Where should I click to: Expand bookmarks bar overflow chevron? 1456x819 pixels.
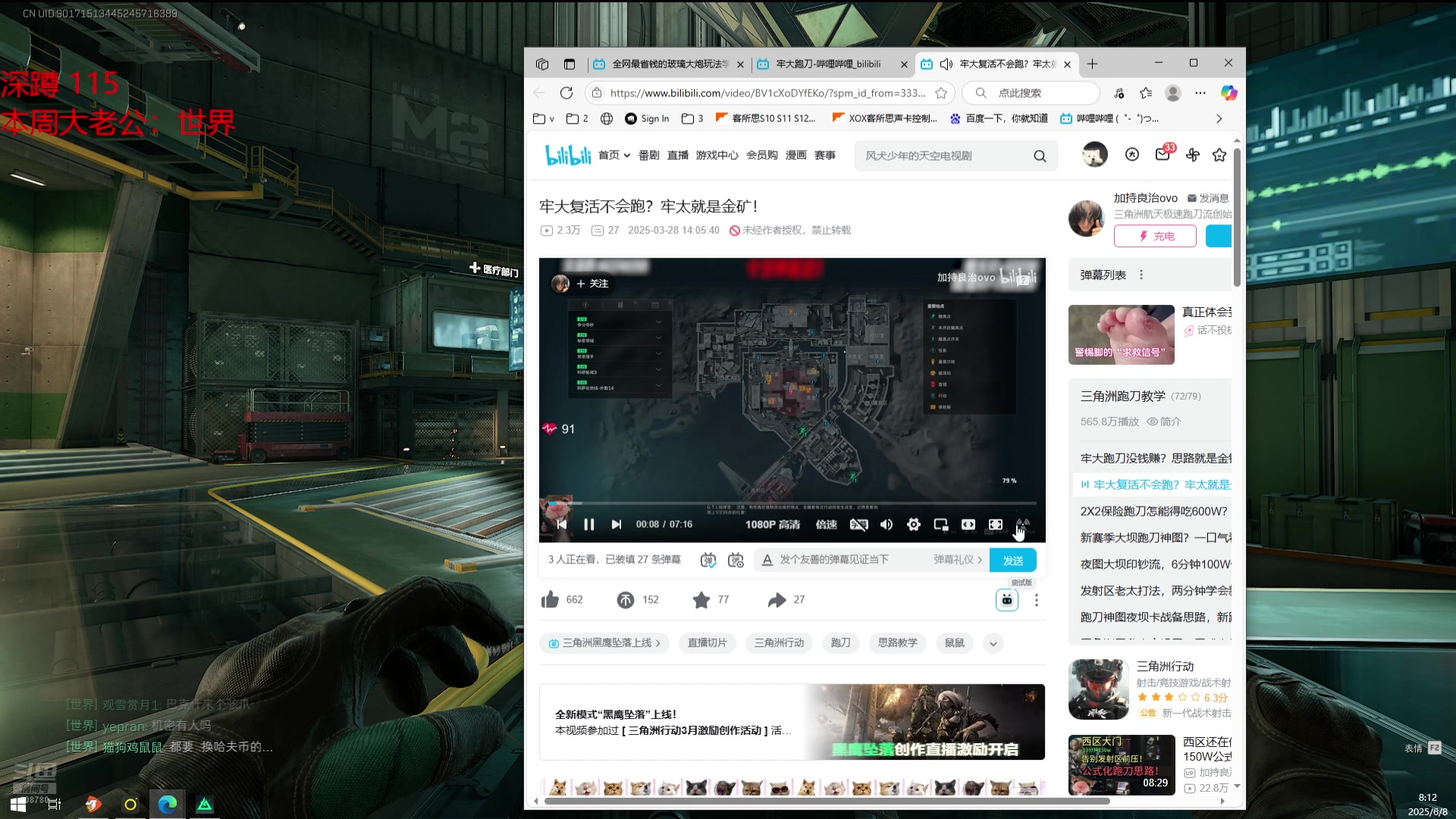[x=1219, y=118]
